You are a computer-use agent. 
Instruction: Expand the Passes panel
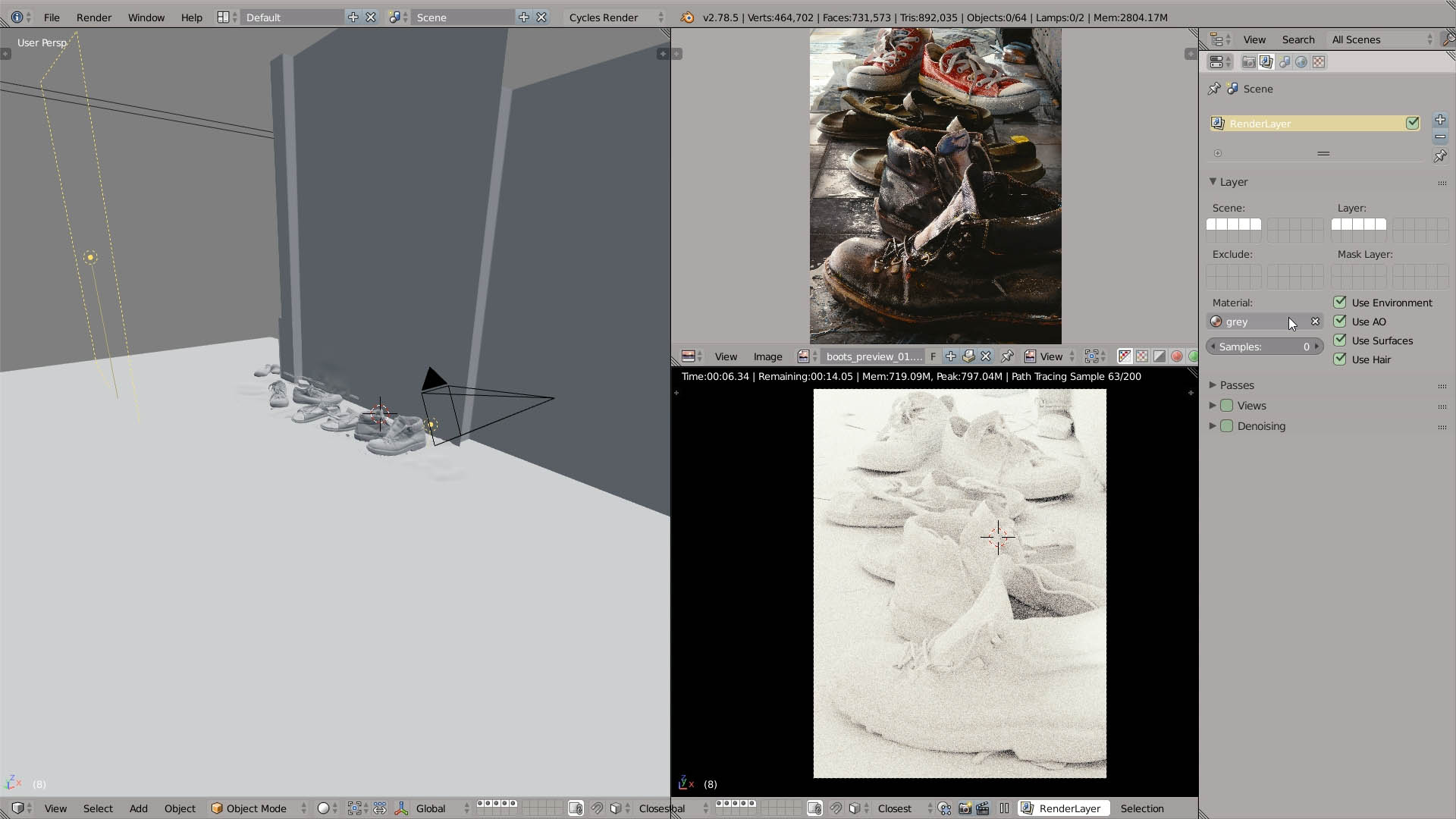click(x=1236, y=385)
